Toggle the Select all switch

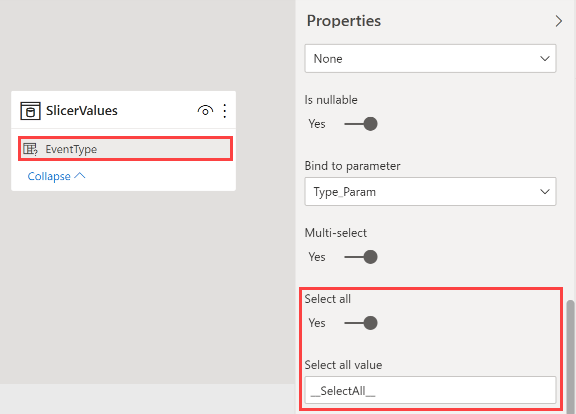[361, 323]
